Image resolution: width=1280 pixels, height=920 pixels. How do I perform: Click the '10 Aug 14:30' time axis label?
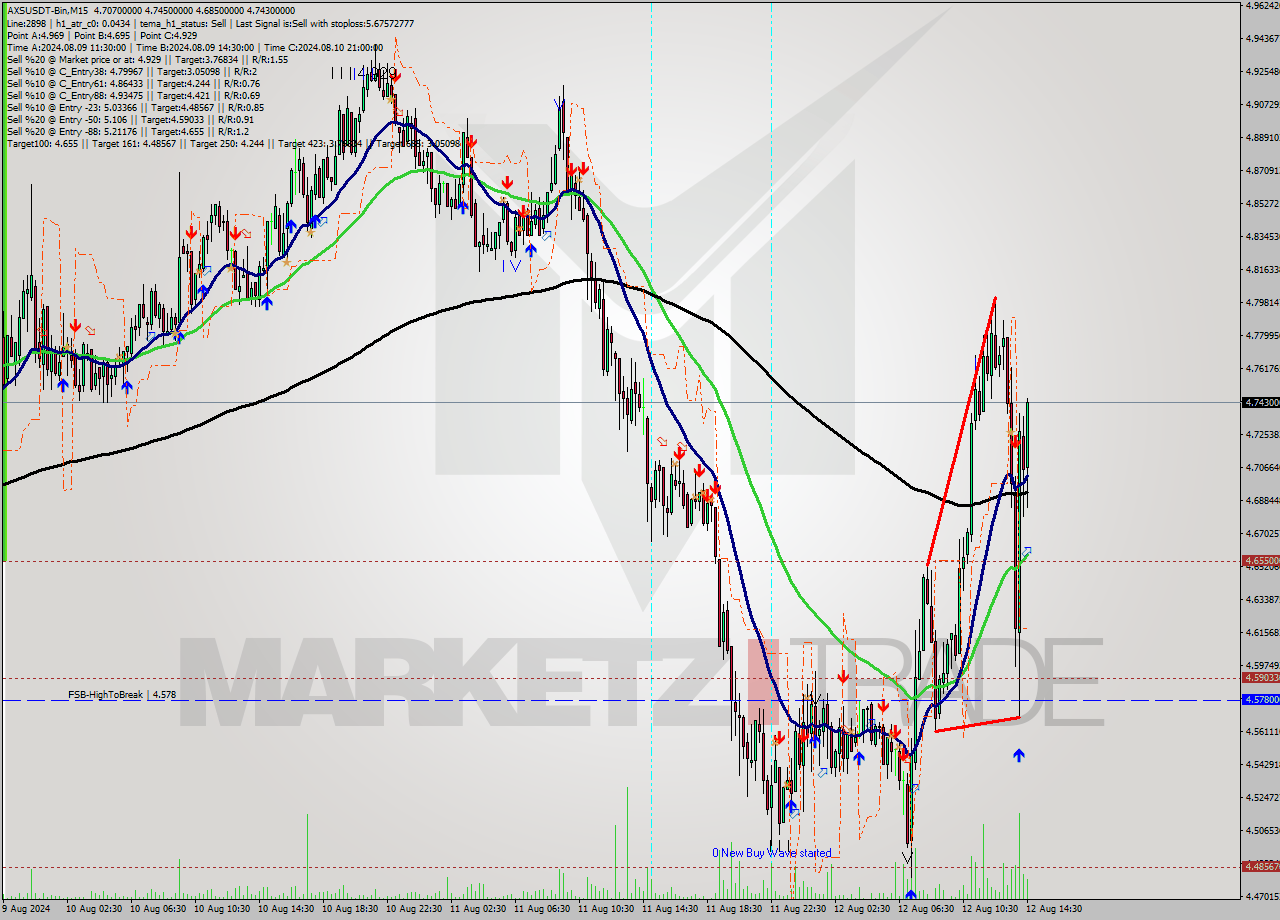coord(286,909)
